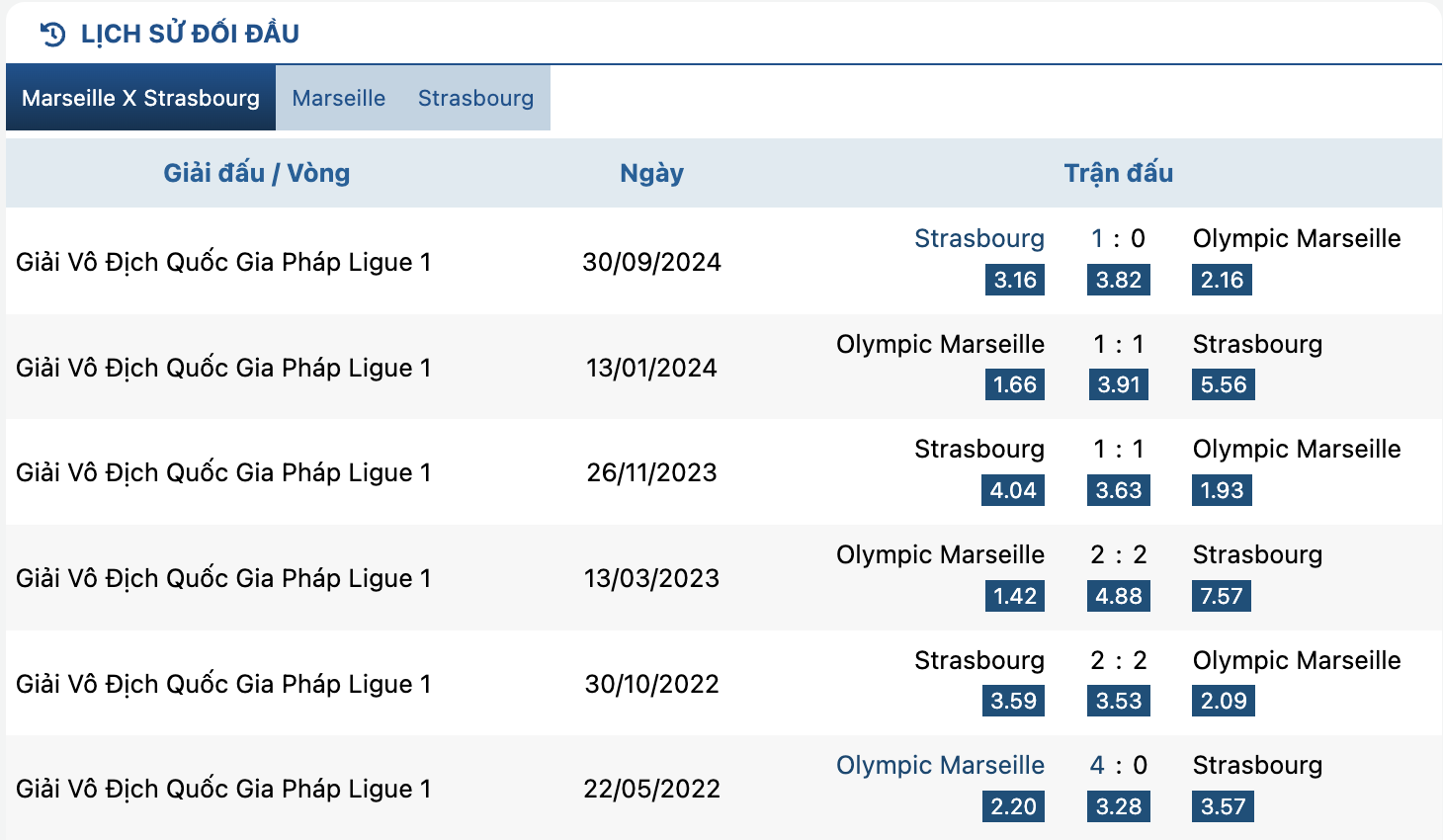The width and height of the screenshot is (1443, 840).
Task: Click the 4 : 0 score on 22/05/2022
Action: pos(1119,765)
